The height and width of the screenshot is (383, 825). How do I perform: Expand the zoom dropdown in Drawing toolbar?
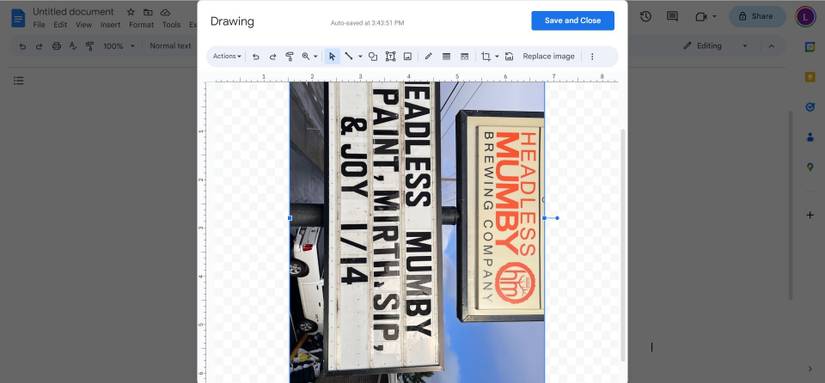click(x=316, y=56)
